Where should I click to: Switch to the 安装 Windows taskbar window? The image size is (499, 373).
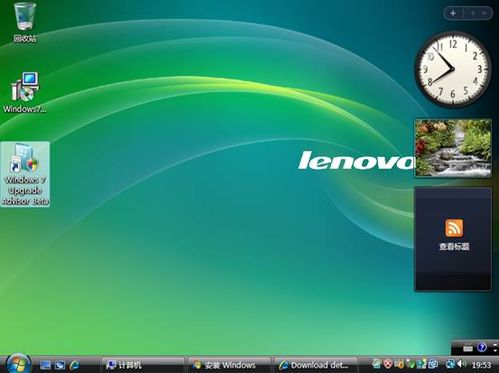pos(229,365)
